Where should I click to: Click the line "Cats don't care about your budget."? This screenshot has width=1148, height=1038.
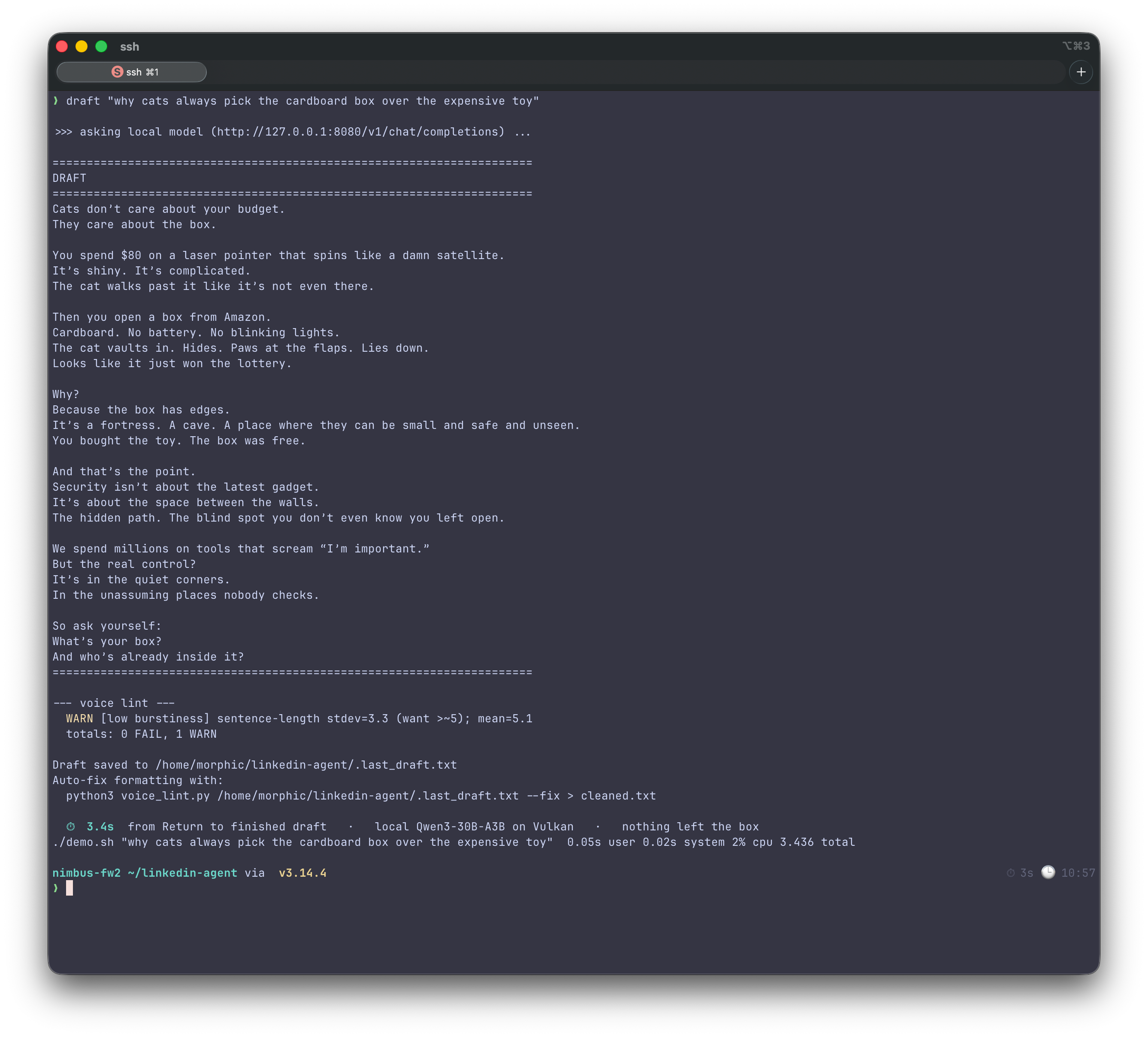(169, 209)
